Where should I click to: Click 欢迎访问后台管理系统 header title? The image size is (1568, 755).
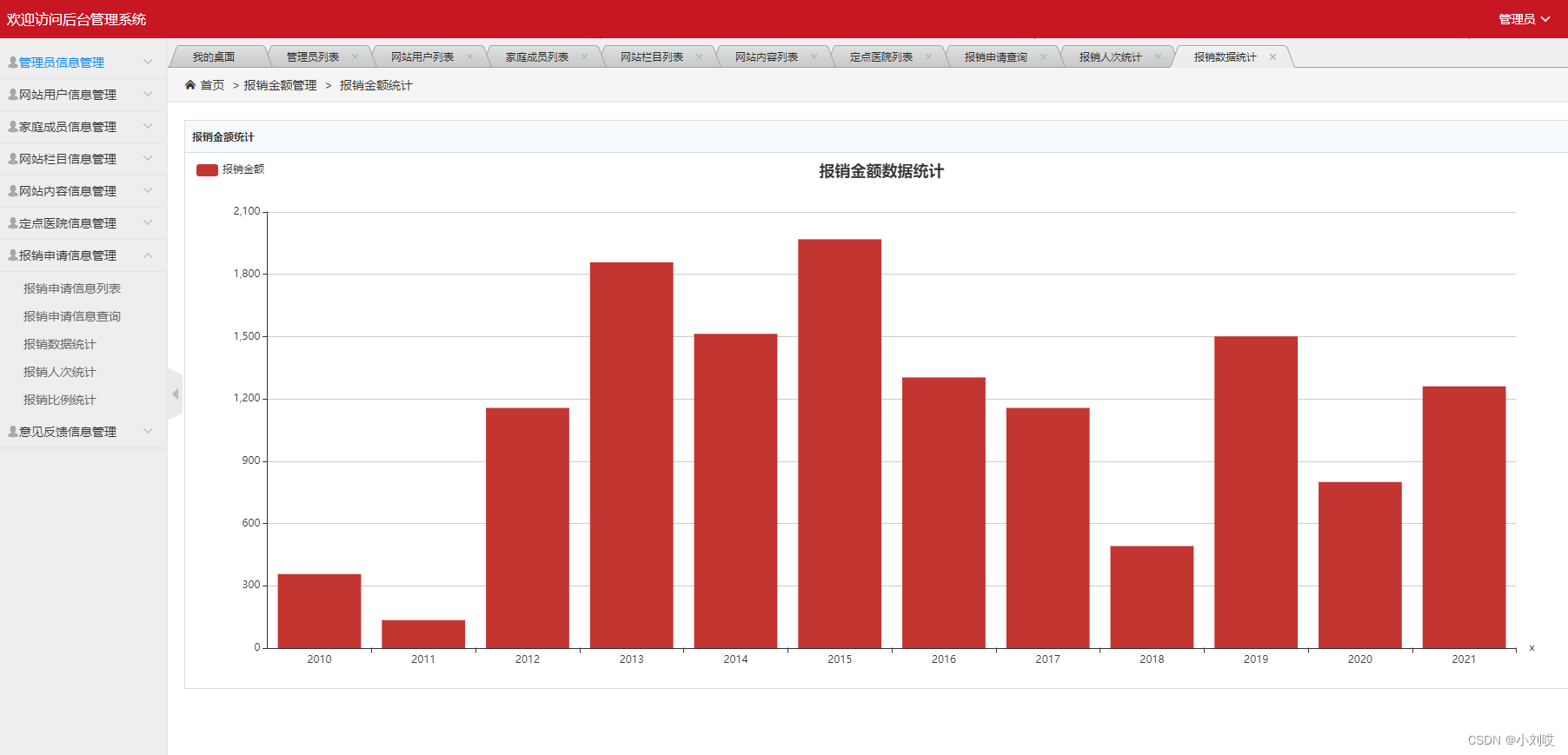pos(76,19)
